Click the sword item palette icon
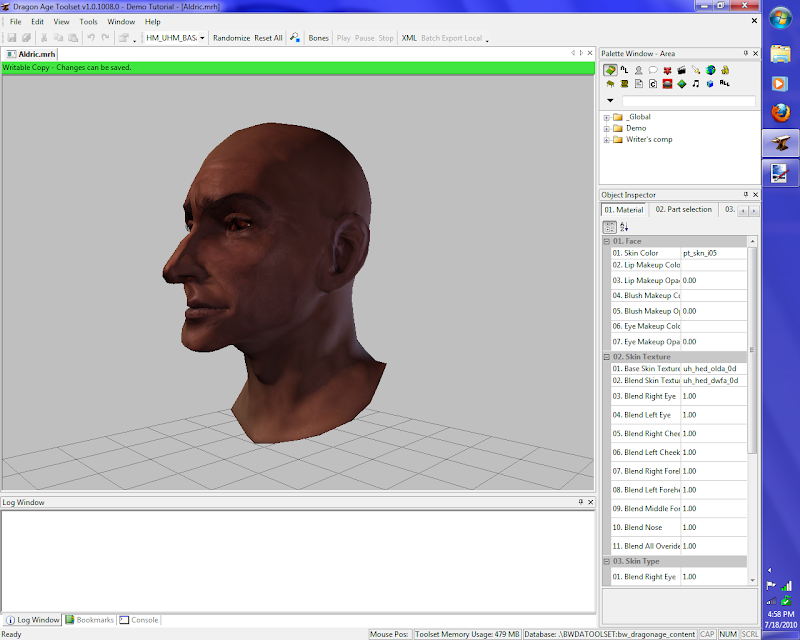This screenshot has width=800, height=640. (x=696, y=70)
